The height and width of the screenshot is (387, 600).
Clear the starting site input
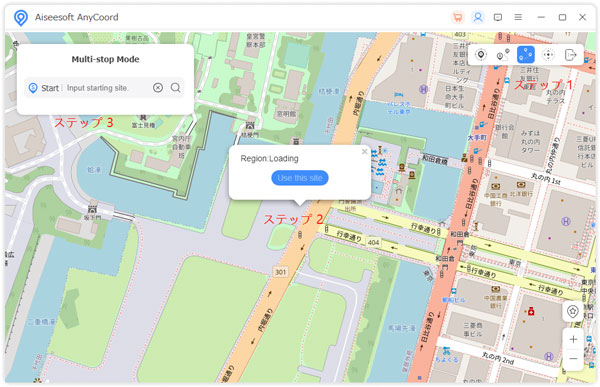(158, 88)
